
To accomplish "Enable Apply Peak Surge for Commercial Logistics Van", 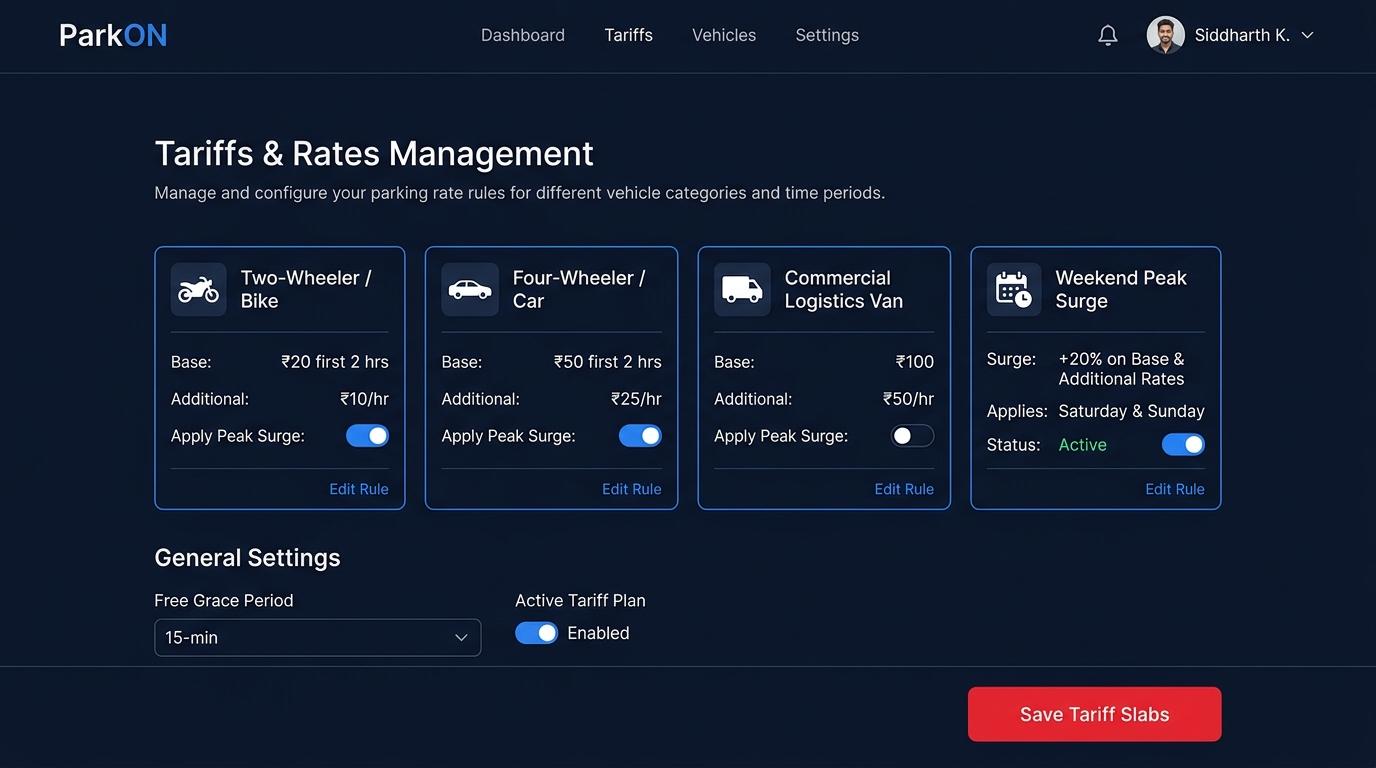I will (x=912, y=436).
